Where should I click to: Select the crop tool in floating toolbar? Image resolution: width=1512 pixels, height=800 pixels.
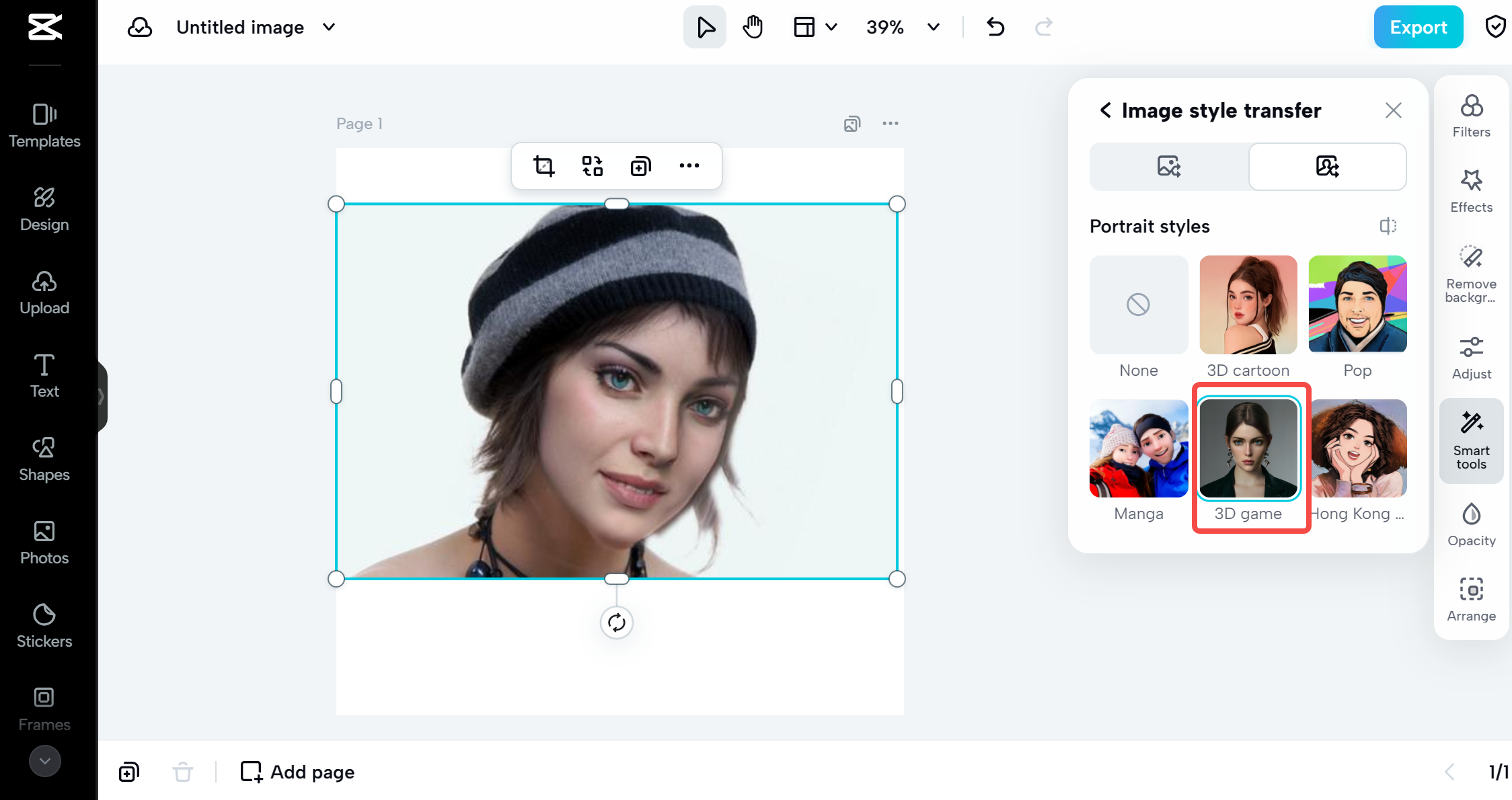coord(543,165)
